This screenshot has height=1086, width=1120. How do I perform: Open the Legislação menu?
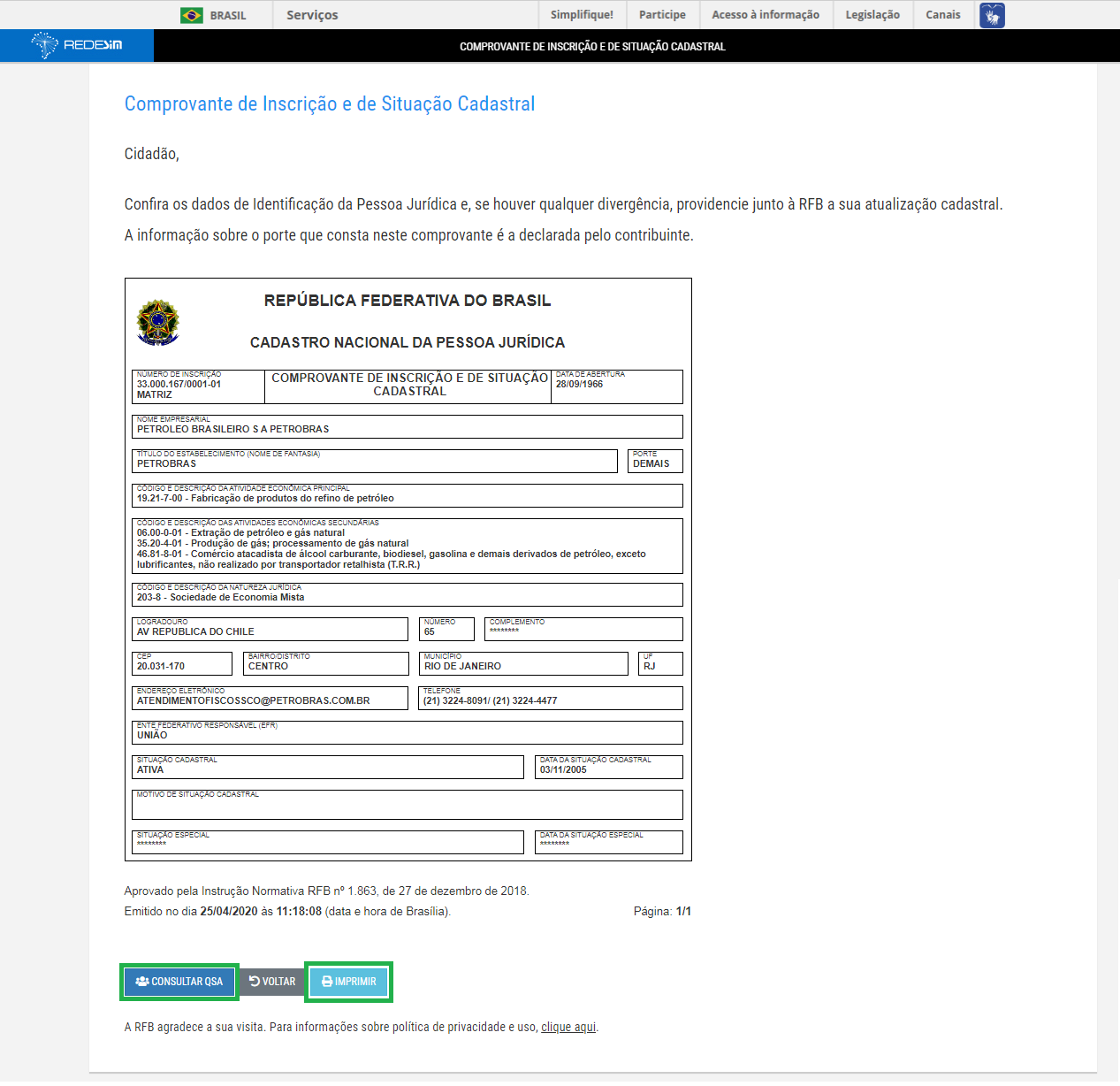[872, 14]
